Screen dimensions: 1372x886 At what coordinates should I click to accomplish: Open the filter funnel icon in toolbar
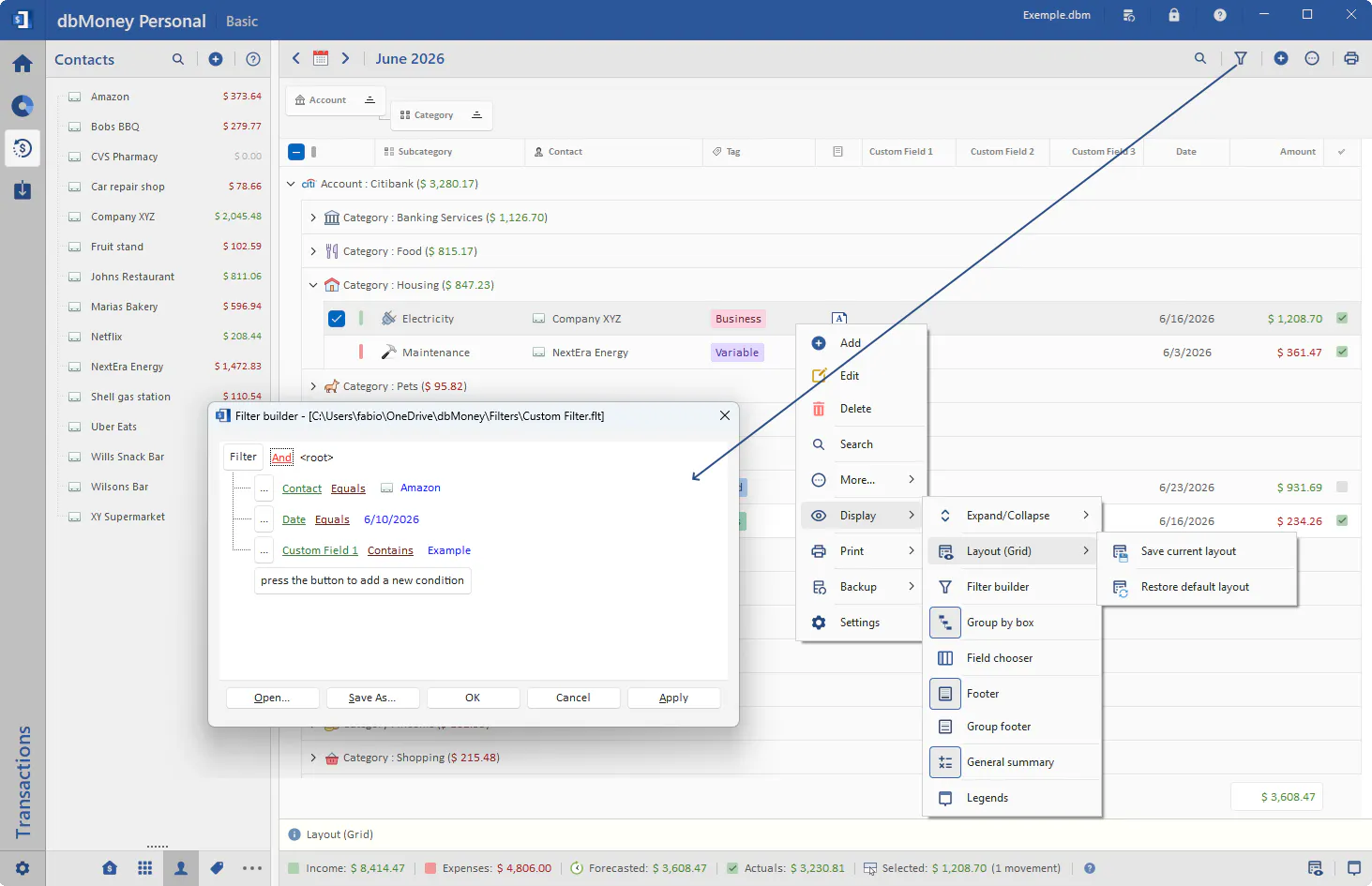[x=1241, y=58]
